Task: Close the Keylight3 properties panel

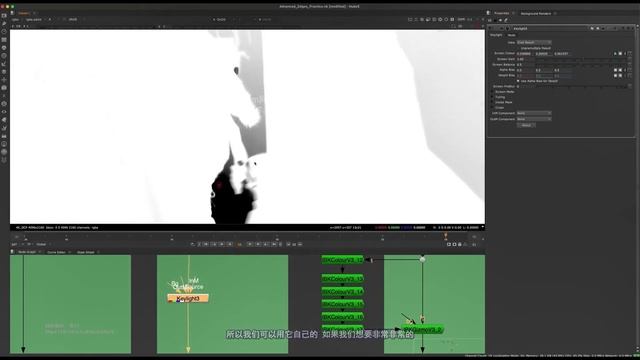Action: click(x=633, y=28)
